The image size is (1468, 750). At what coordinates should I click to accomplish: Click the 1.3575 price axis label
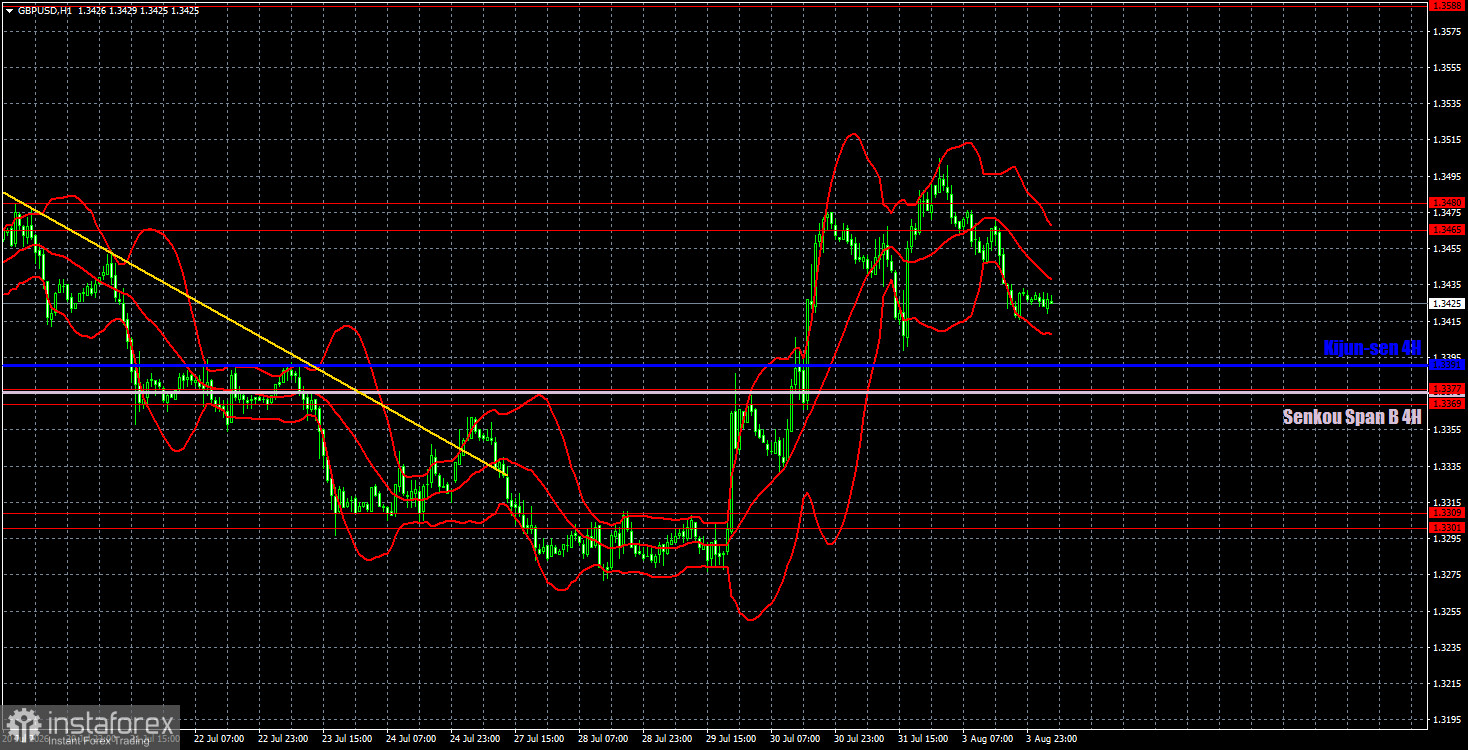[x=1447, y=32]
